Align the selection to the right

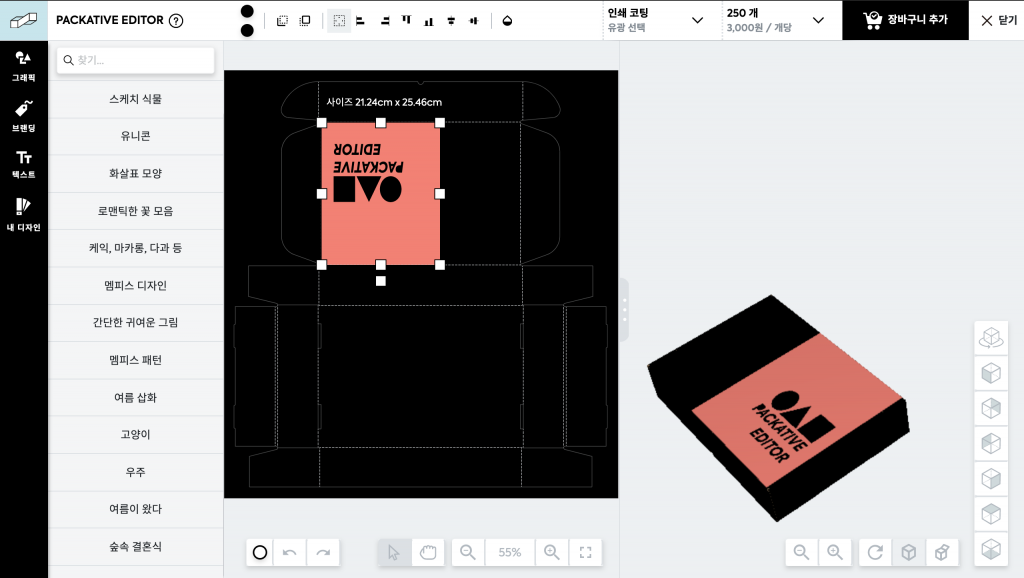click(385, 21)
